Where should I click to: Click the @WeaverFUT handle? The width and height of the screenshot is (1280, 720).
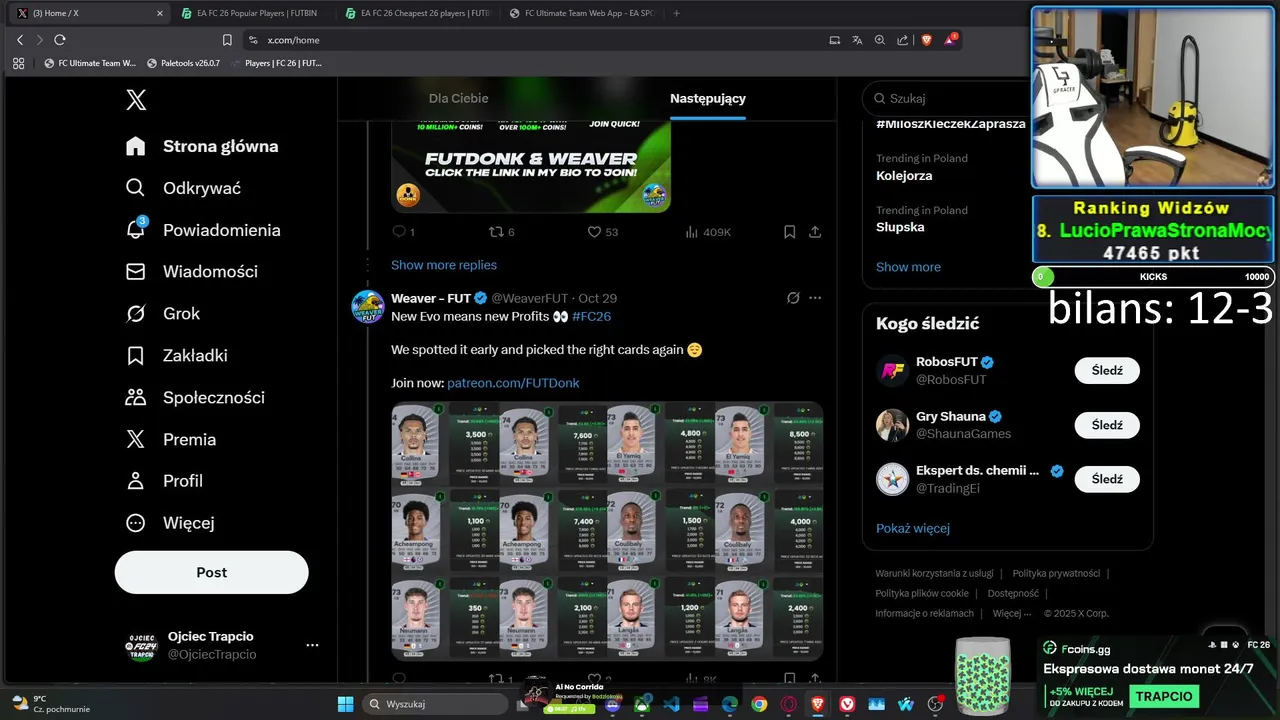click(x=529, y=299)
